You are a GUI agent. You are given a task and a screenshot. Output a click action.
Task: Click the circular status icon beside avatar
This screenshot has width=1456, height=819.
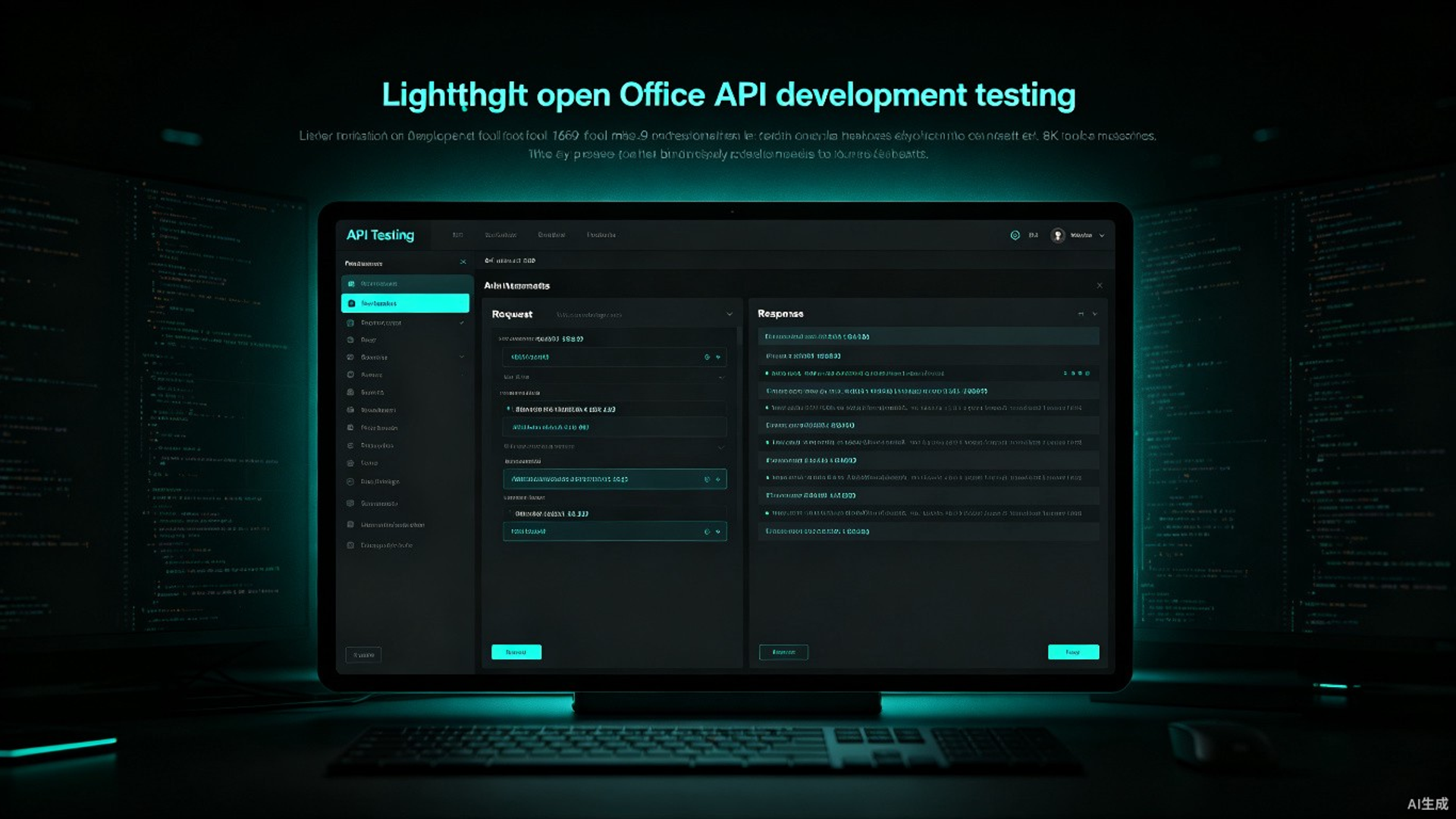click(1015, 235)
